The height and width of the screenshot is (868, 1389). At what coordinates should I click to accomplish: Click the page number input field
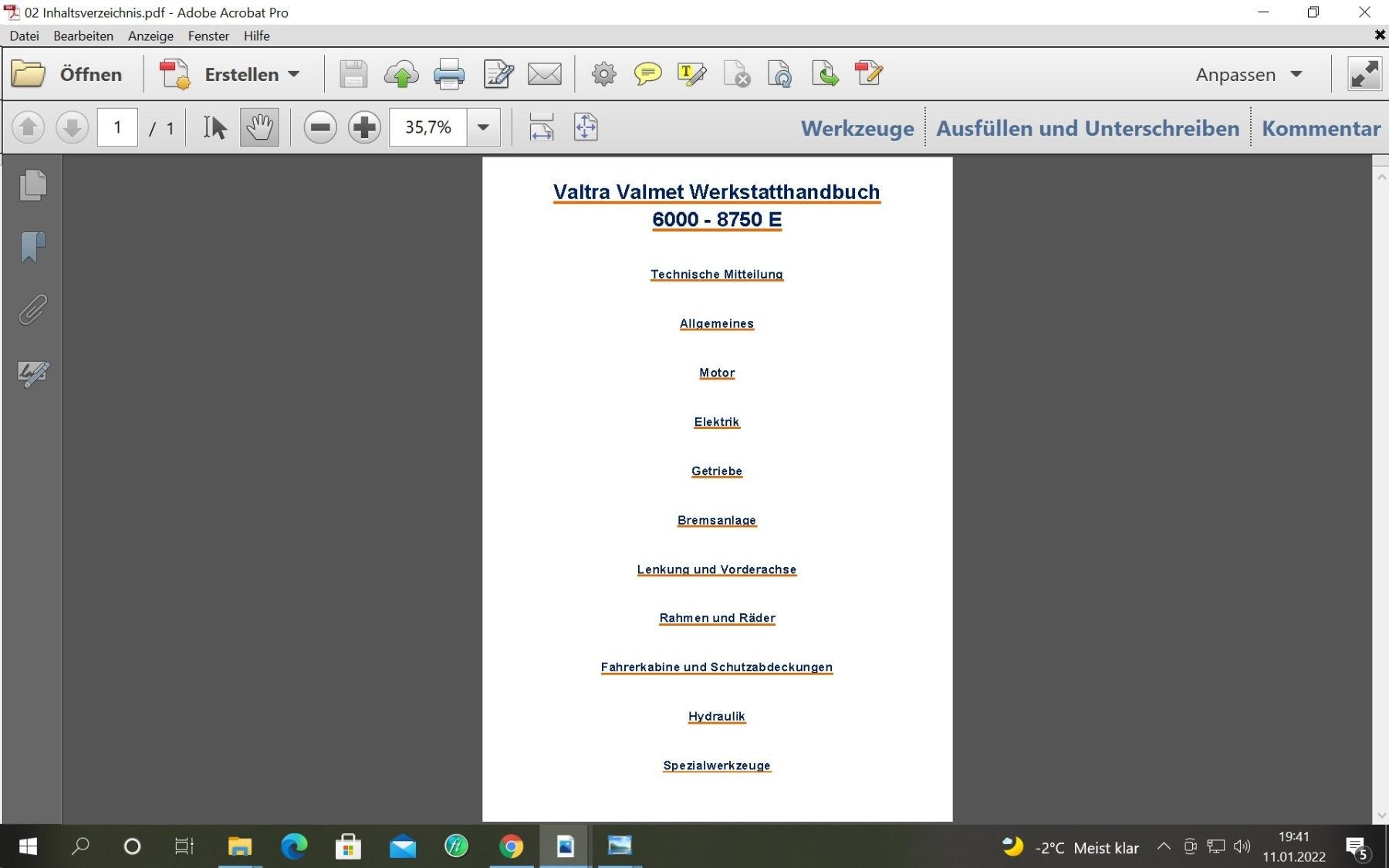(x=117, y=127)
